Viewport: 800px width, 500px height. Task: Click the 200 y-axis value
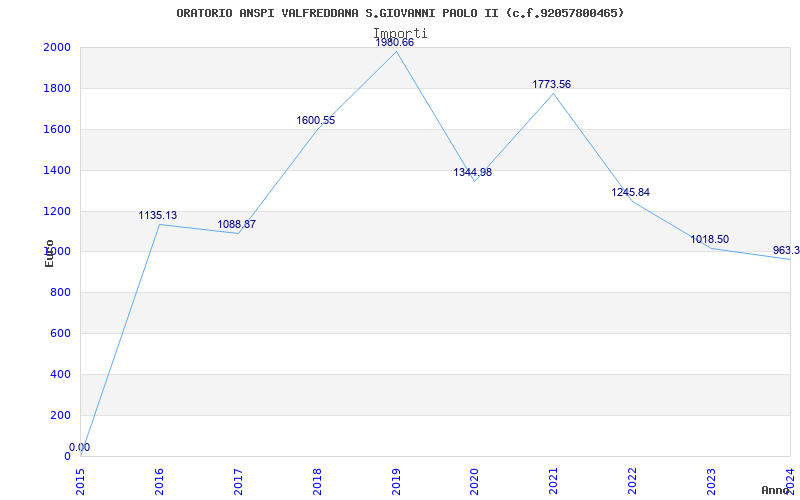coord(61,415)
